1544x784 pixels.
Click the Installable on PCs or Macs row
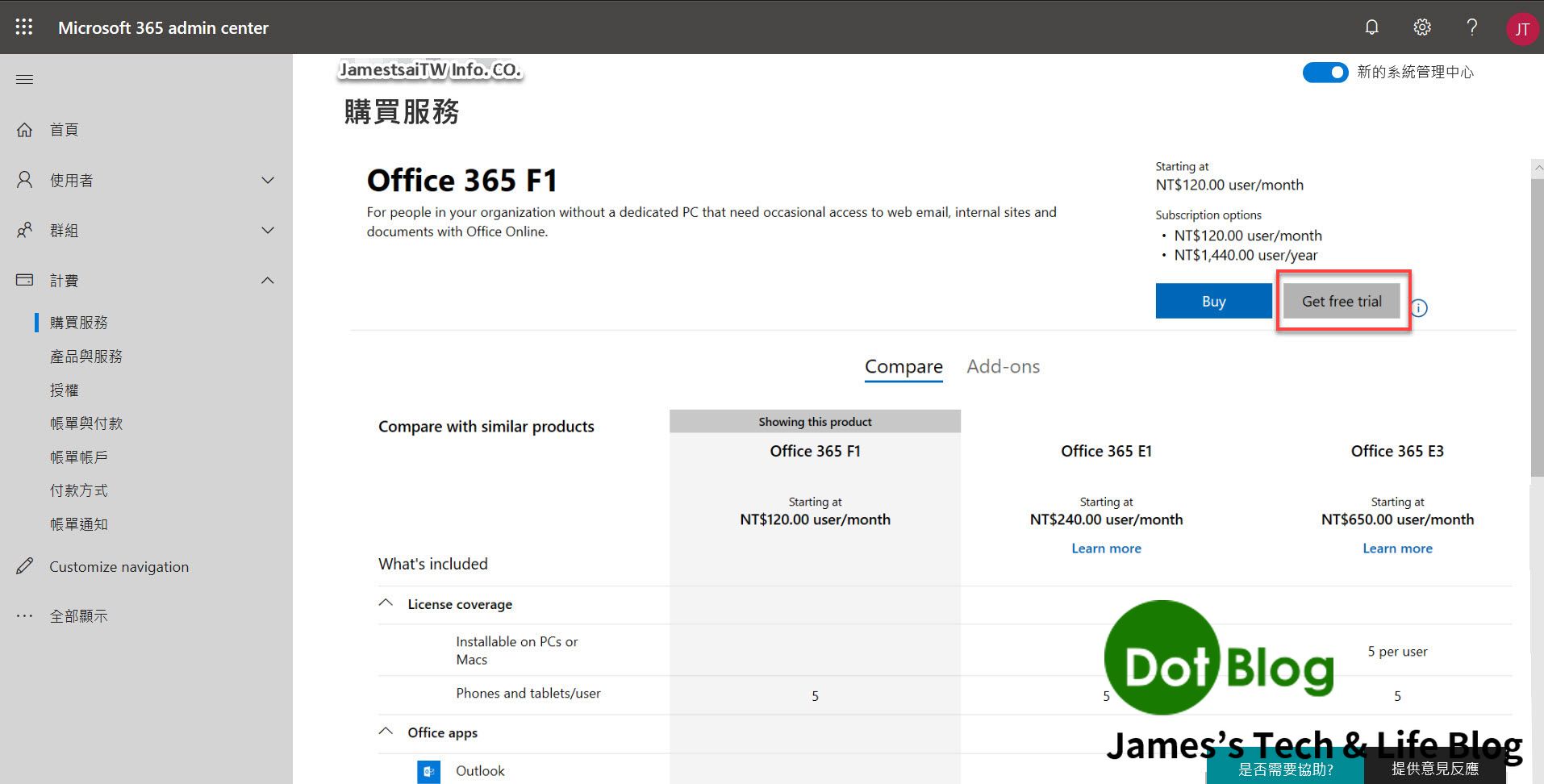click(x=945, y=650)
